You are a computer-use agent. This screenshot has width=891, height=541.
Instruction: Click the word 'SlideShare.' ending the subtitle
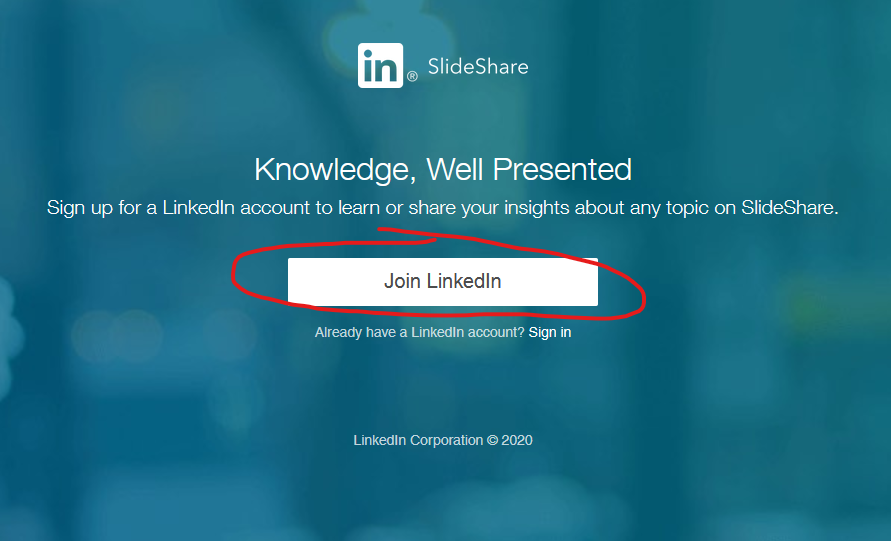789,207
